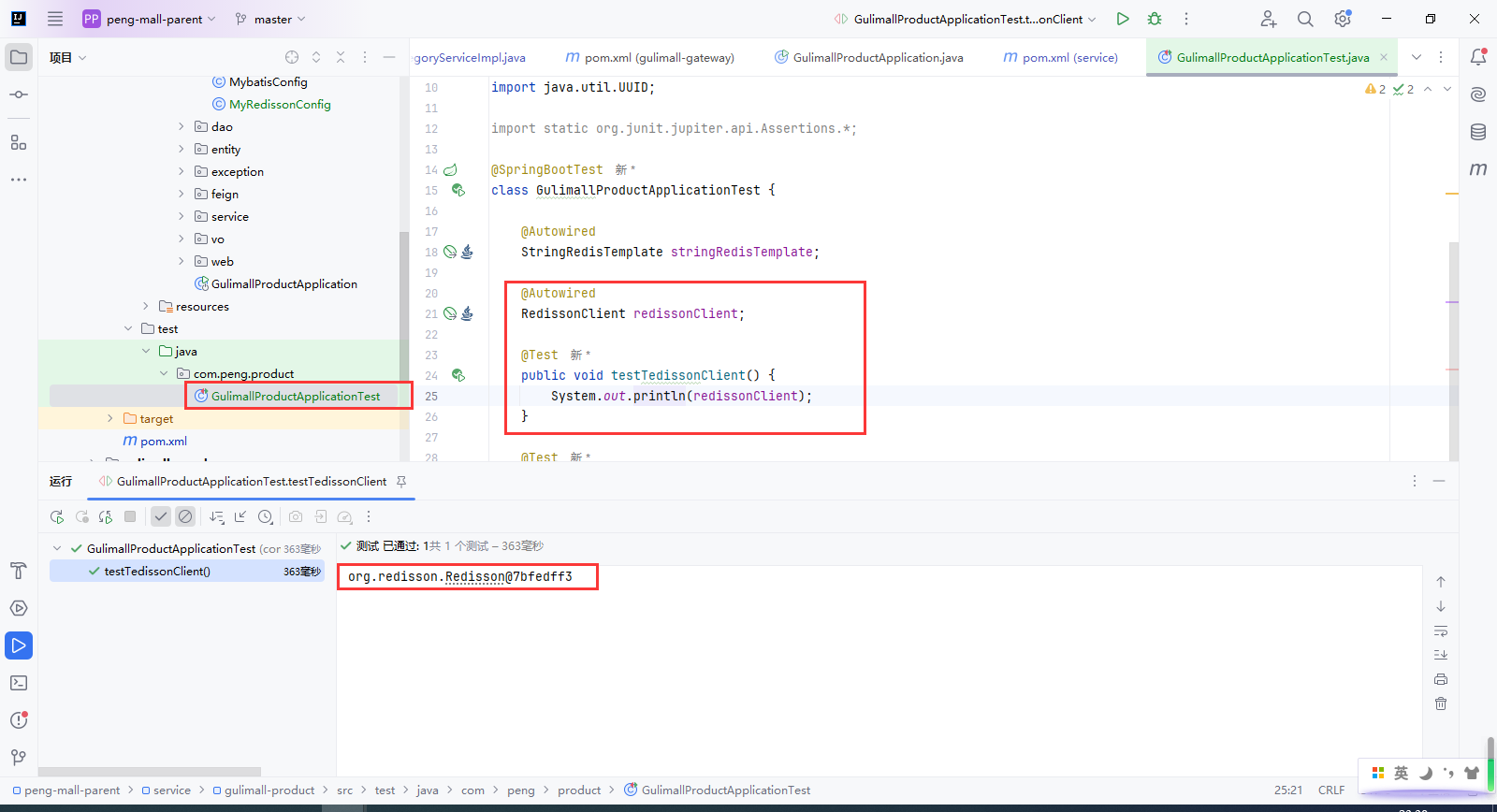Select opened file in project tree
Image resolution: width=1497 pixels, height=812 pixels.
[292, 57]
